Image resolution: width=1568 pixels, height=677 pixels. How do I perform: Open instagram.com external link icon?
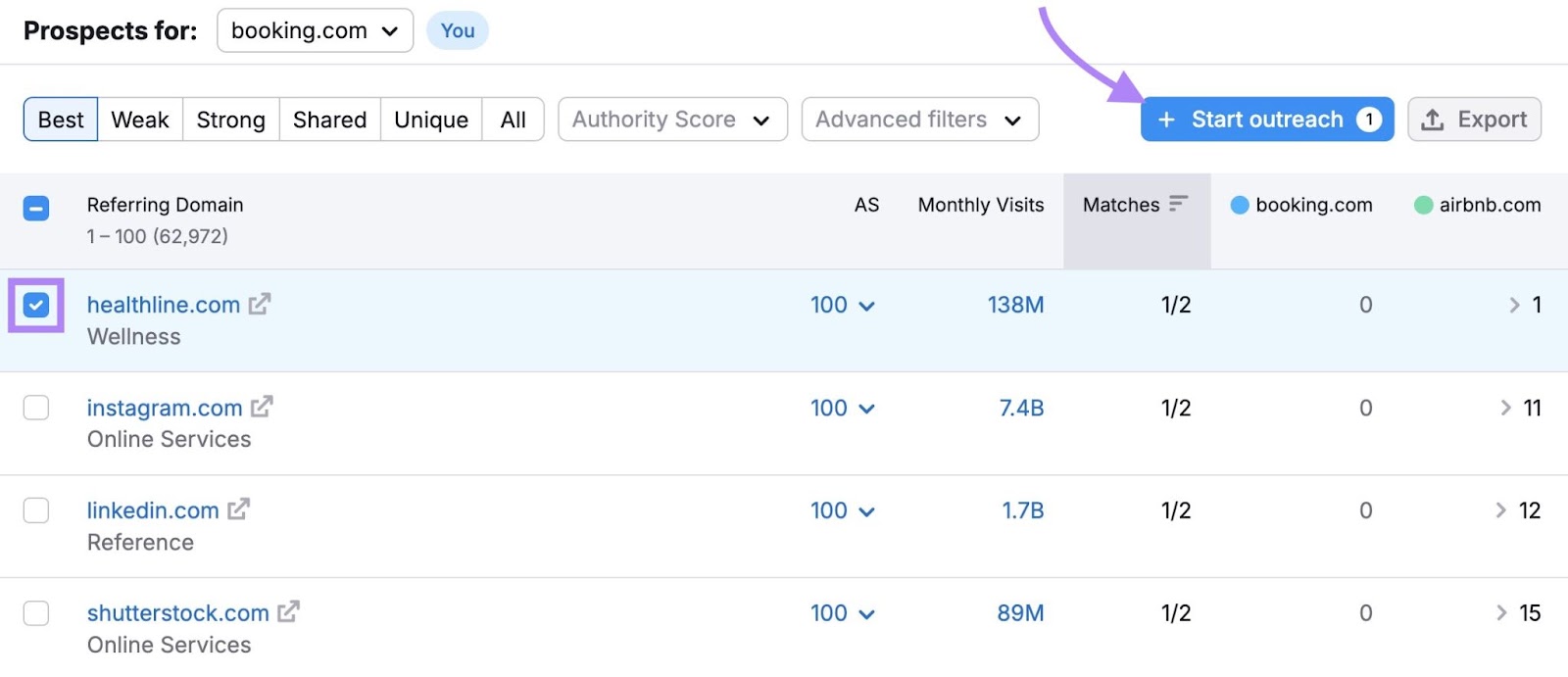262,407
